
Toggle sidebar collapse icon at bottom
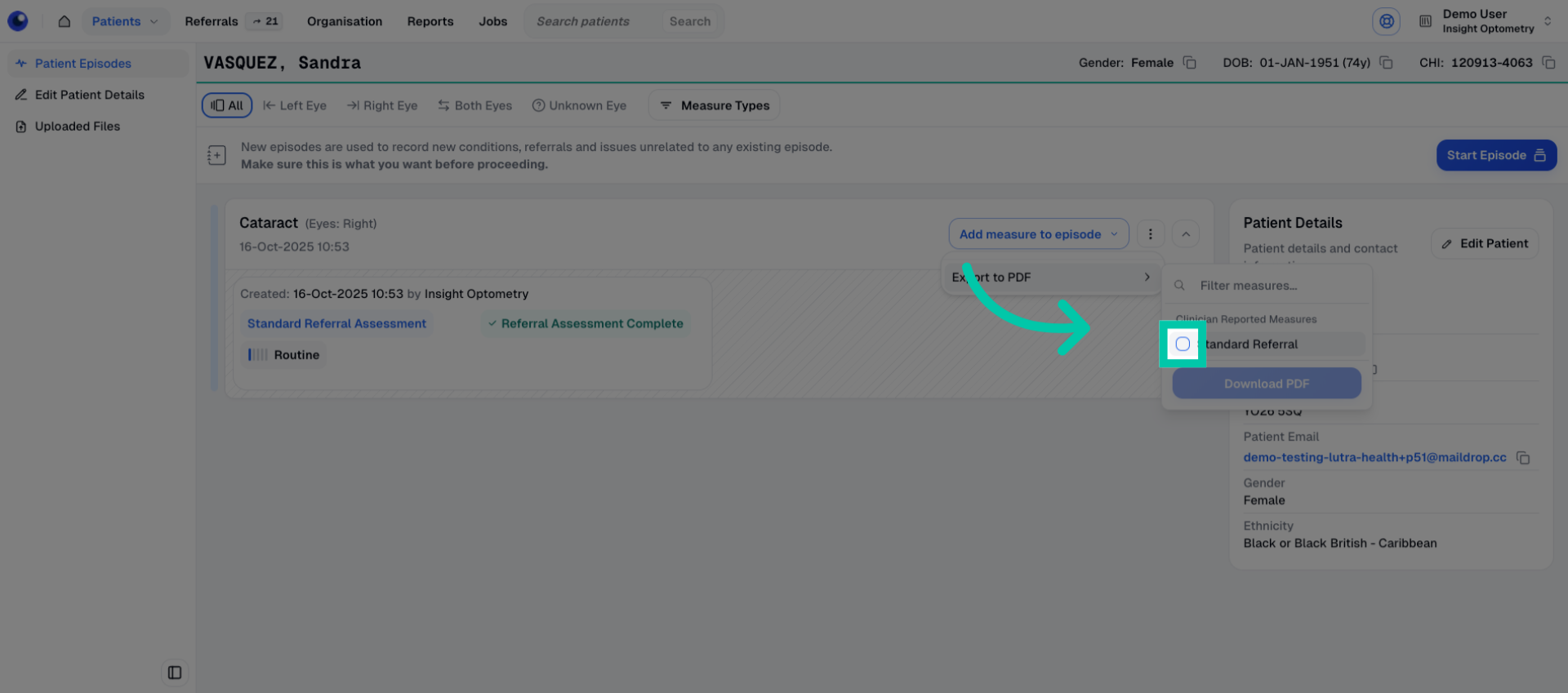pos(175,673)
